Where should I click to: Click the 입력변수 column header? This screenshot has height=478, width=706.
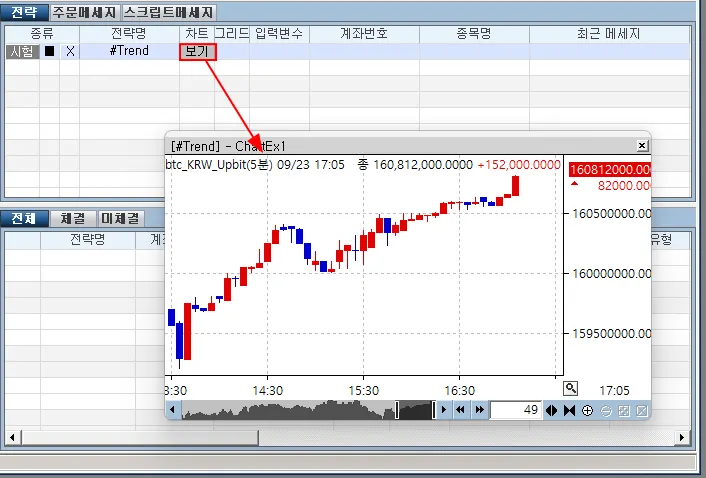[279, 34]
